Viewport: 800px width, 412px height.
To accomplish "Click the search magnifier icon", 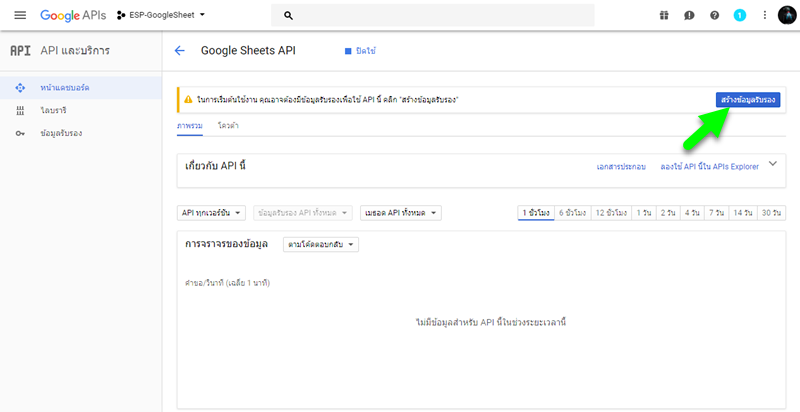I will click(288, 16).
